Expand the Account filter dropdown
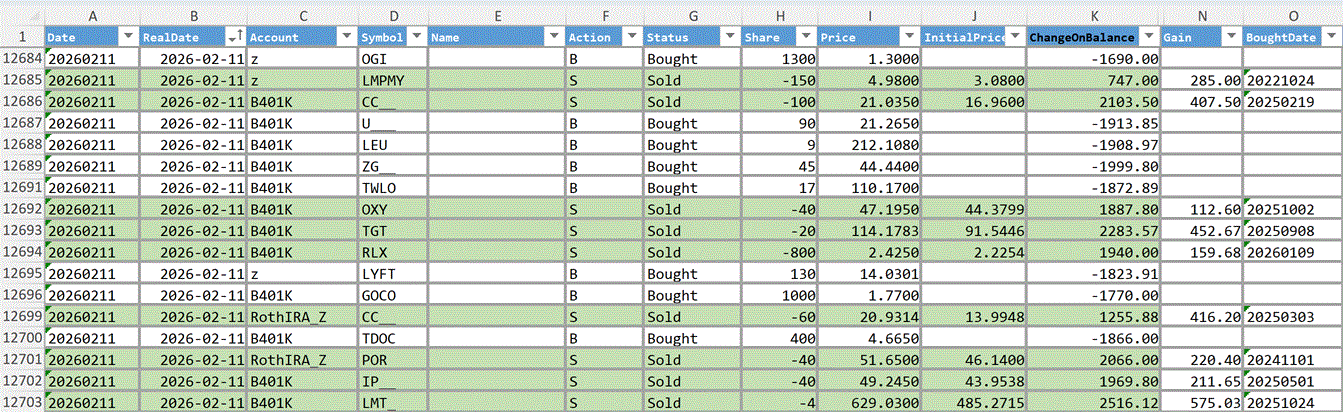This screenshot has width=1343, height=412. coord(346,37)
